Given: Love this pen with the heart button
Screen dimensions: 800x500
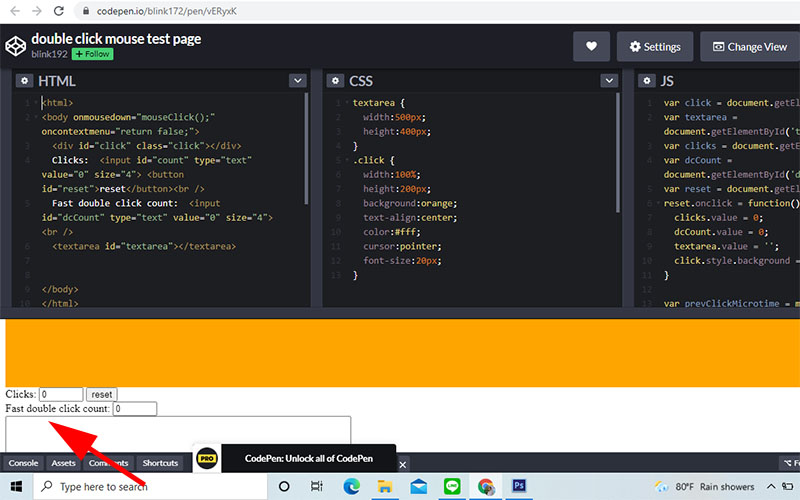Looking at the screenshot, I should (591, 46).
